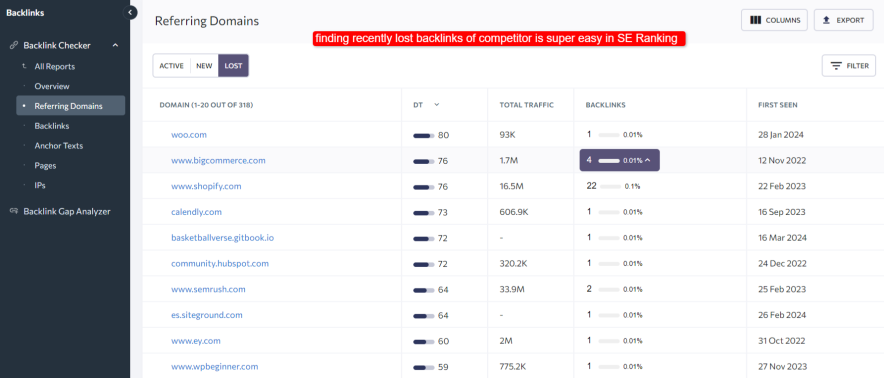Open the COLUMNS settings

pyautogui.click(x=775, y=20)
